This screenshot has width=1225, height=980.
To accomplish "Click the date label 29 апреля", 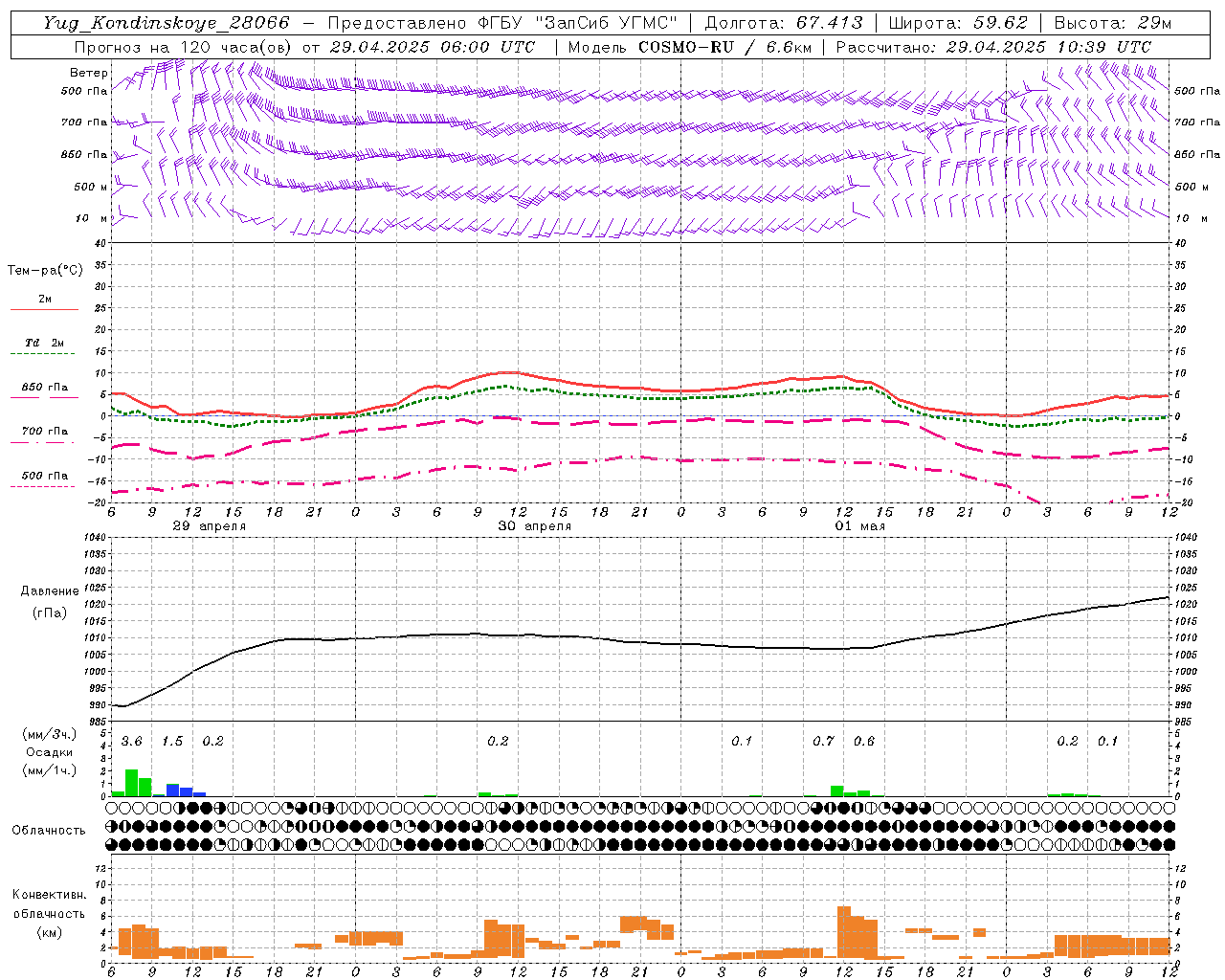I will (210, 526).
